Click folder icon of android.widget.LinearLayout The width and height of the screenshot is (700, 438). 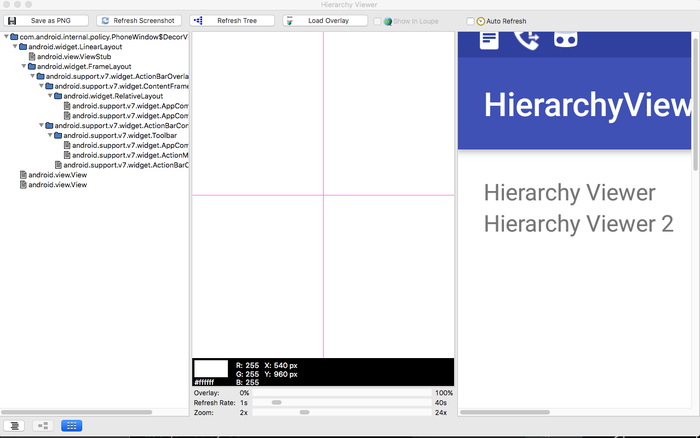[x=23, y=46]
